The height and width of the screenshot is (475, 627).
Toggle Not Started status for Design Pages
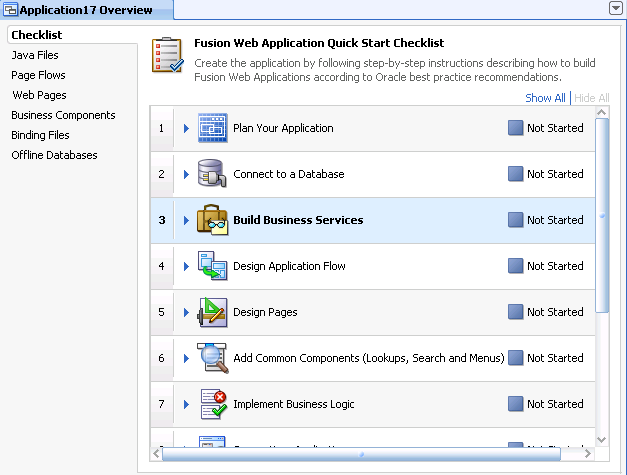[x=516, y=312]
